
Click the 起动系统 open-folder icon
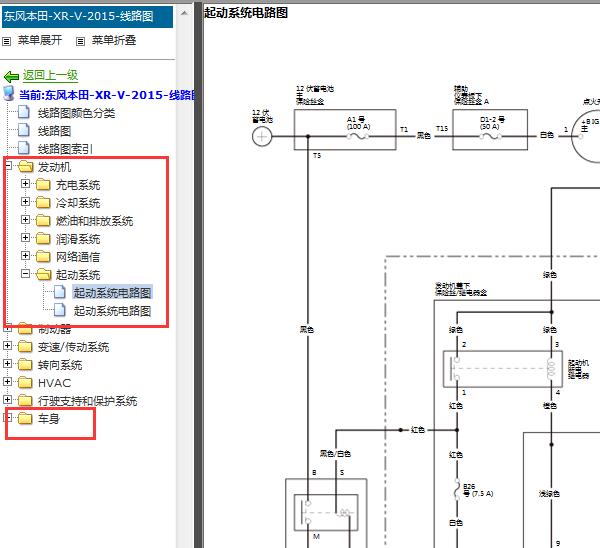tap(44, 274)
